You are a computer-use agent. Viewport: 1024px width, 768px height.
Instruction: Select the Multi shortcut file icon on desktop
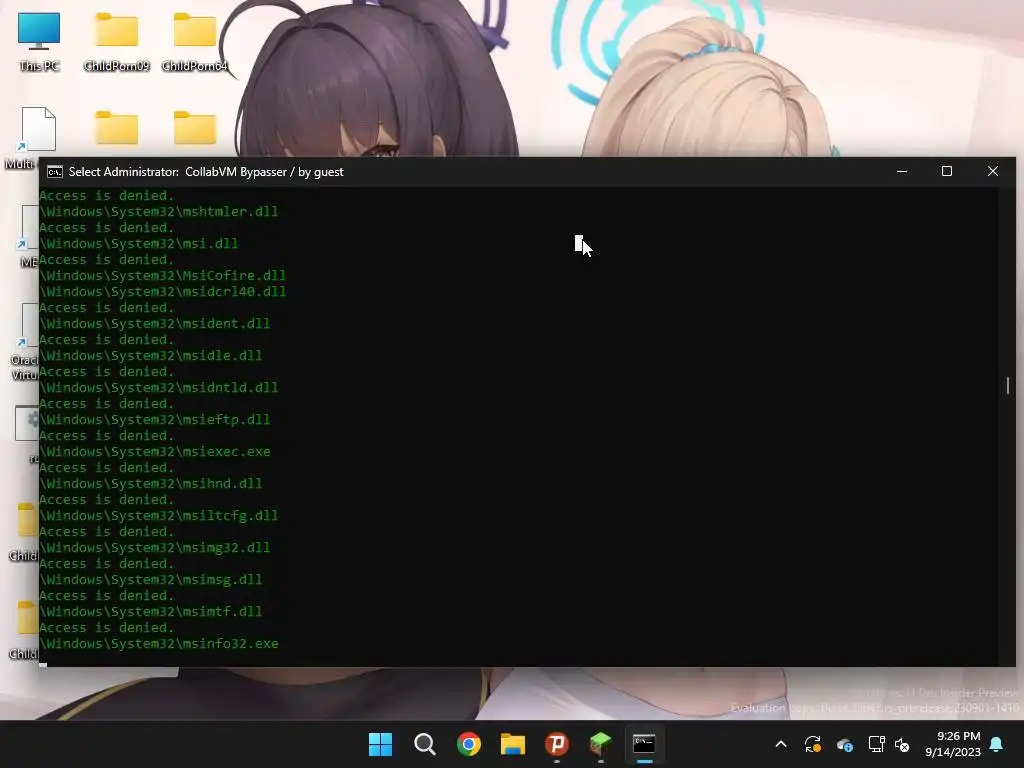[x=38, y=129]
